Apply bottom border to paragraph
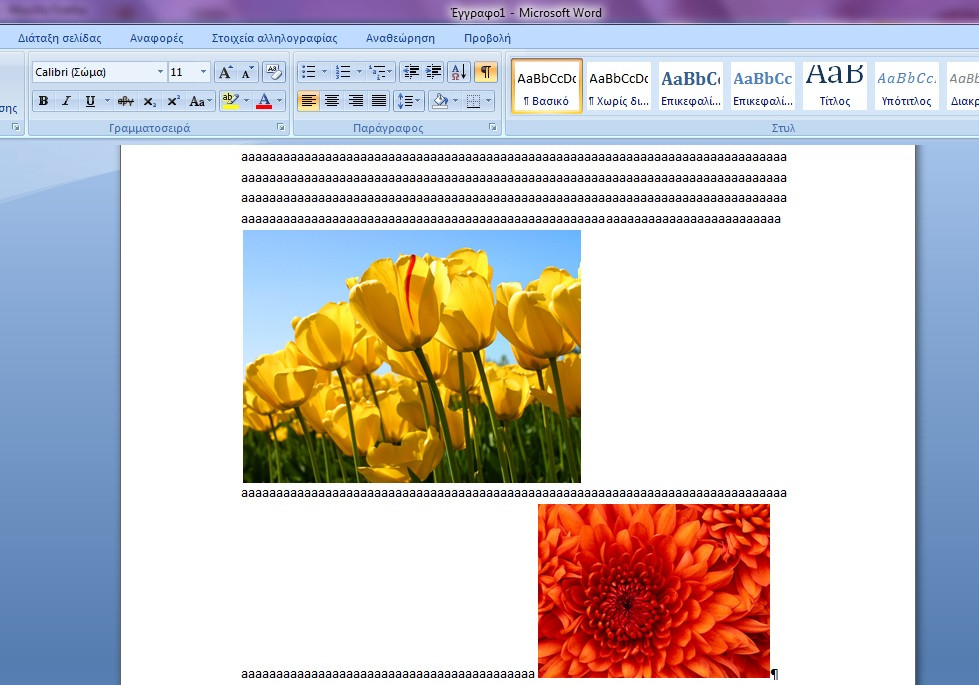Screen dimensions: 979x685 [474, 101]
